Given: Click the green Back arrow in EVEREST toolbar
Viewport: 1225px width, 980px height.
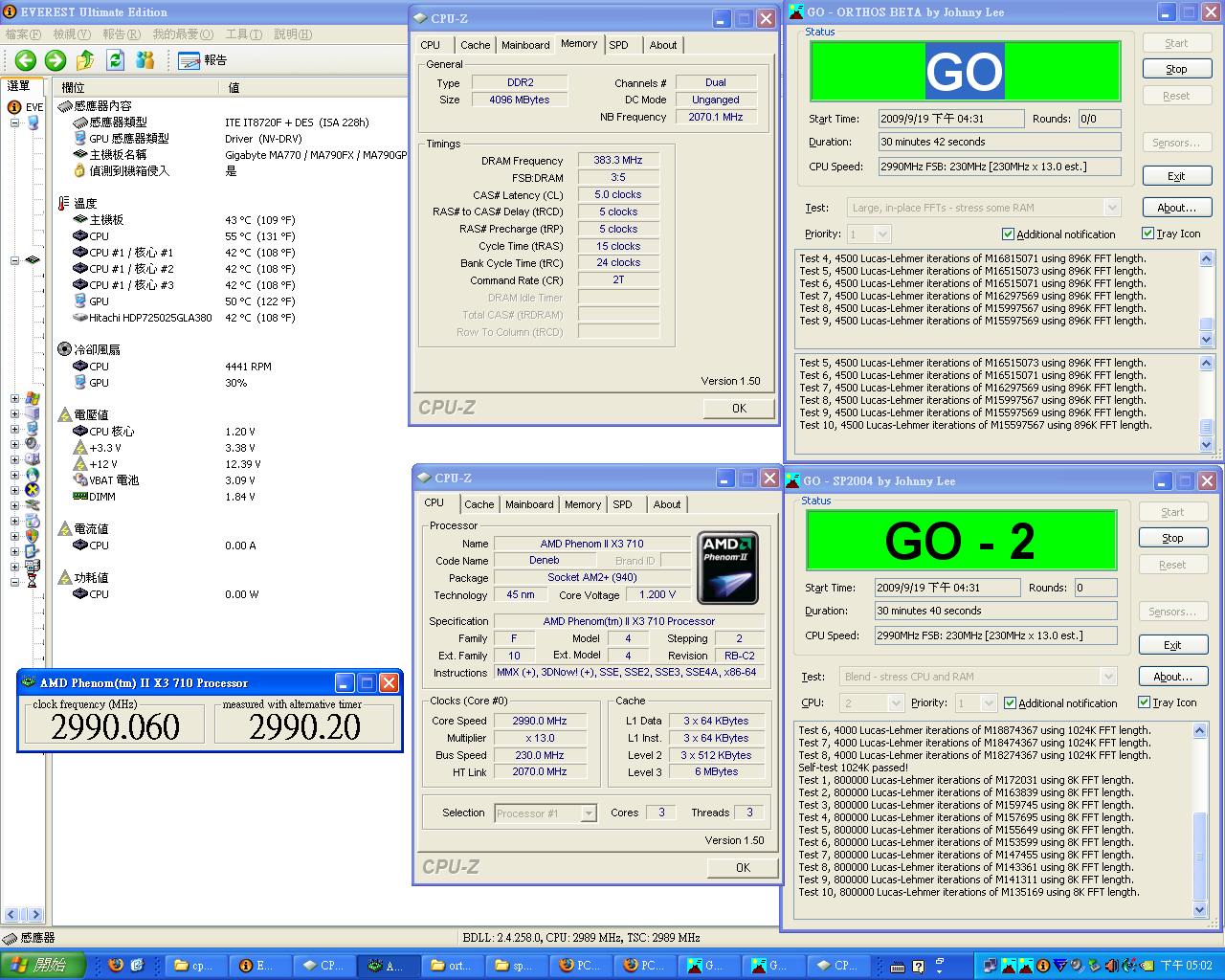Looking at the screenshot, I should 26,60.
